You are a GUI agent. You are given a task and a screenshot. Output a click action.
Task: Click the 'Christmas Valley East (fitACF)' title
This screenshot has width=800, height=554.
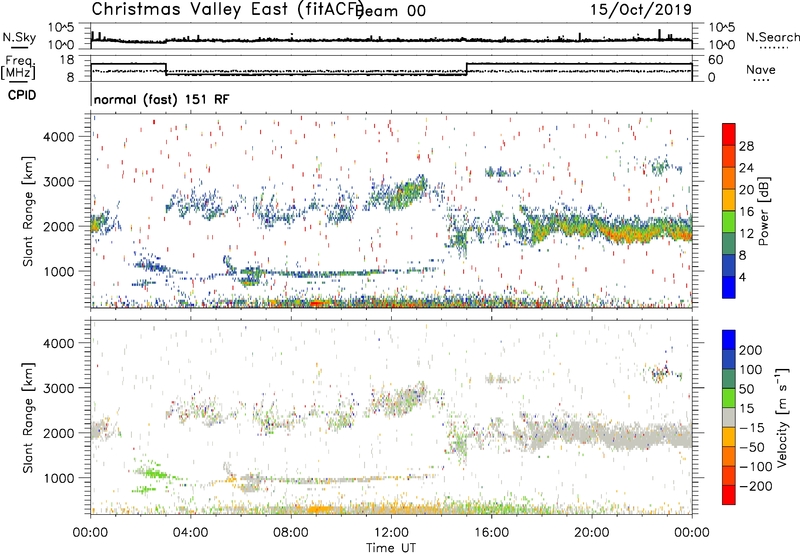[227, 9]
